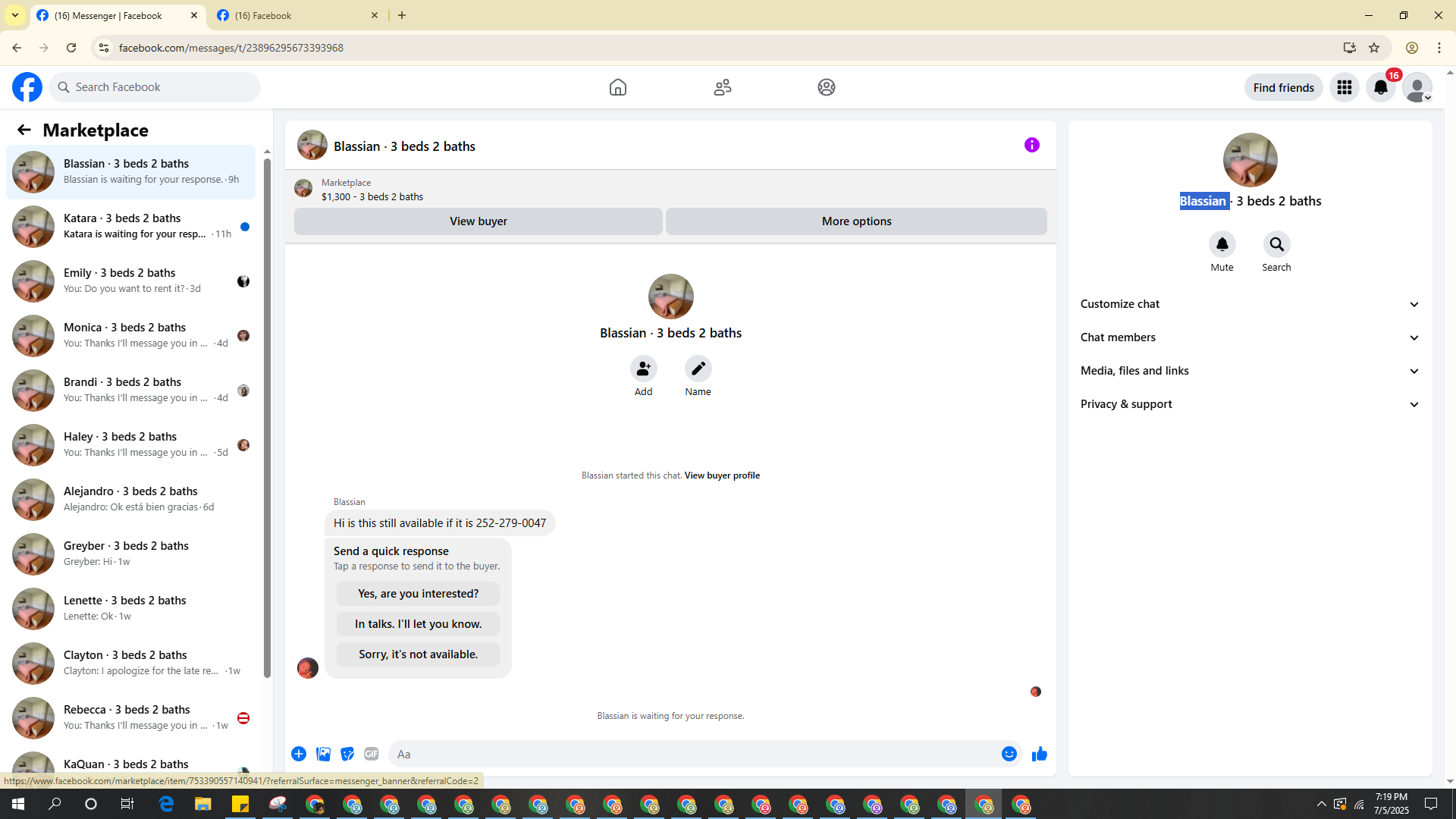Click the View buyer button
The image size is (1456, 819).
[478, 221]
